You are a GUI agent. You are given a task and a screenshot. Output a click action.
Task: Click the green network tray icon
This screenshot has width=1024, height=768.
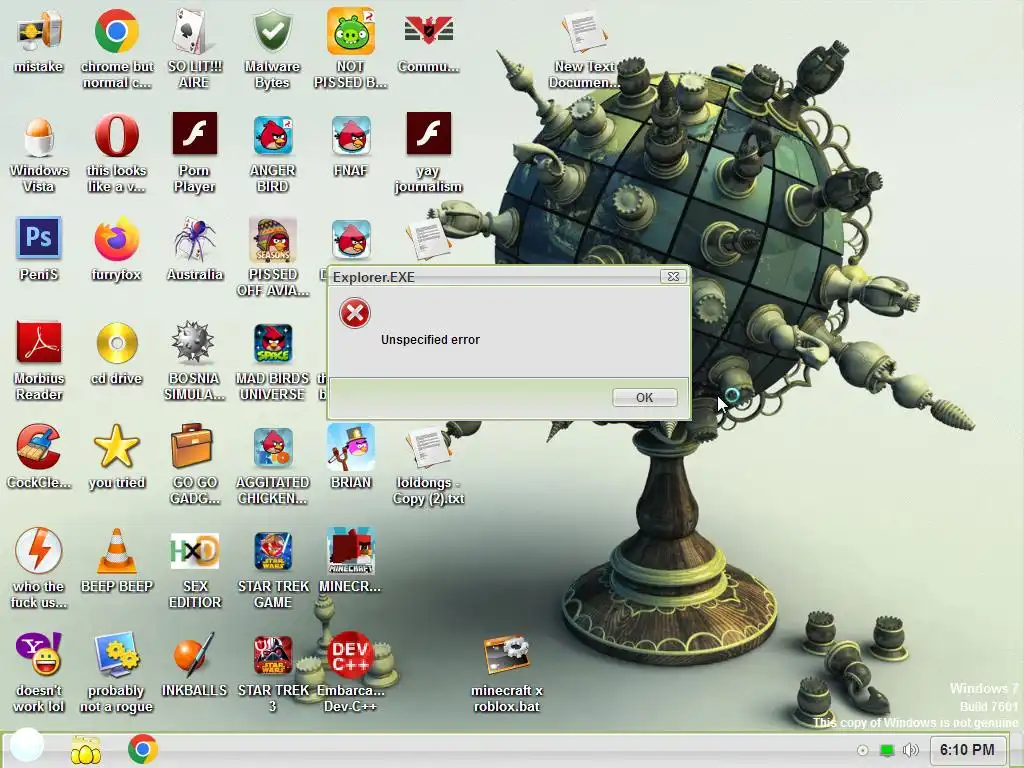(x=886, y=750)
